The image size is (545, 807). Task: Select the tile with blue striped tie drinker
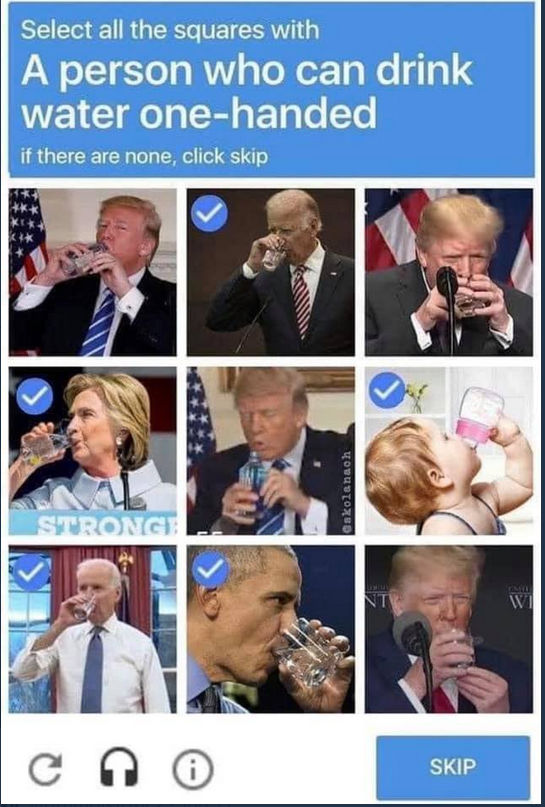point(93,272)
